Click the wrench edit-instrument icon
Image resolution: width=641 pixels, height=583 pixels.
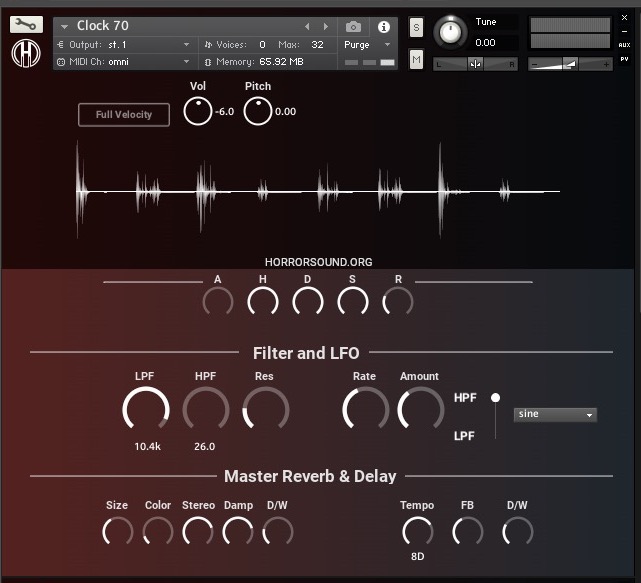coord(27,24)
